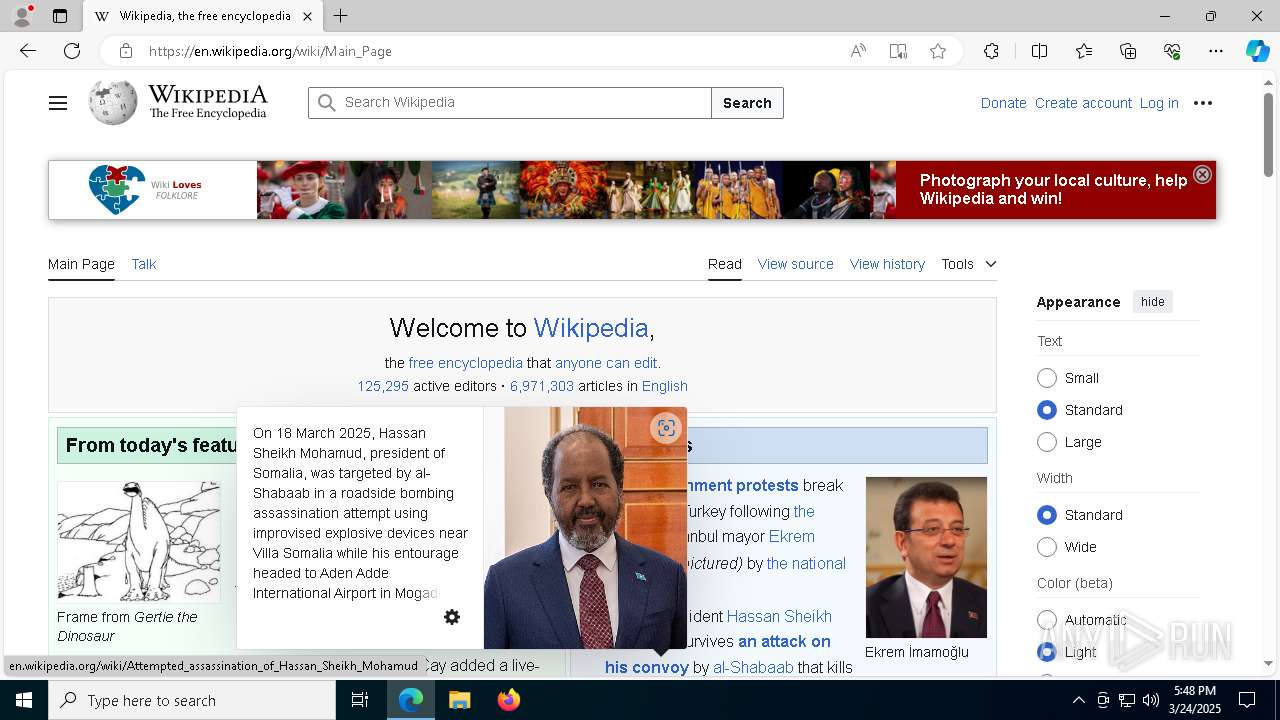Open Wikipedia personal tools ellipsis menu
The image size is (1280, 720).
coord(1203,103)
